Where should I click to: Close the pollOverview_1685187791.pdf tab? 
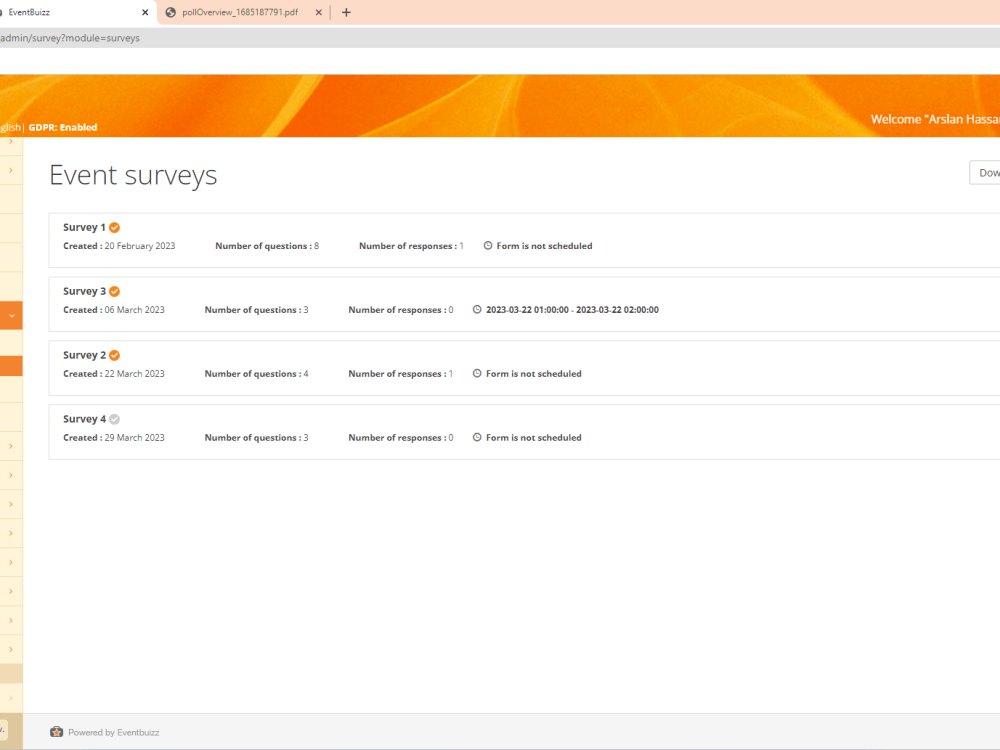318,12
